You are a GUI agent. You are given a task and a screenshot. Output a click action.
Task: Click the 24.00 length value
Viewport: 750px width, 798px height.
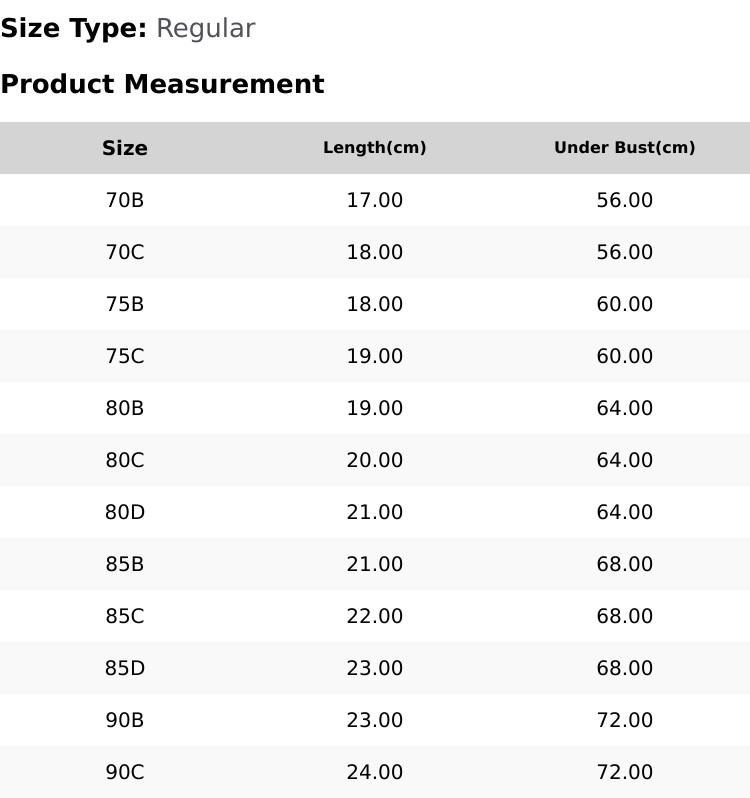(x=374, y=772)
